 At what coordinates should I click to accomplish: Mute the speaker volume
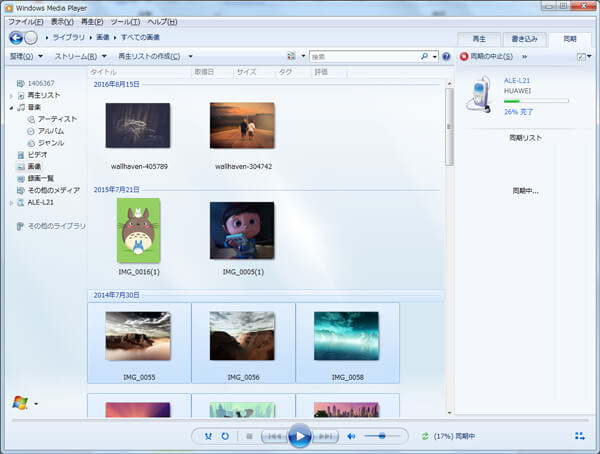pyautogui.click(x=351, y=436)
